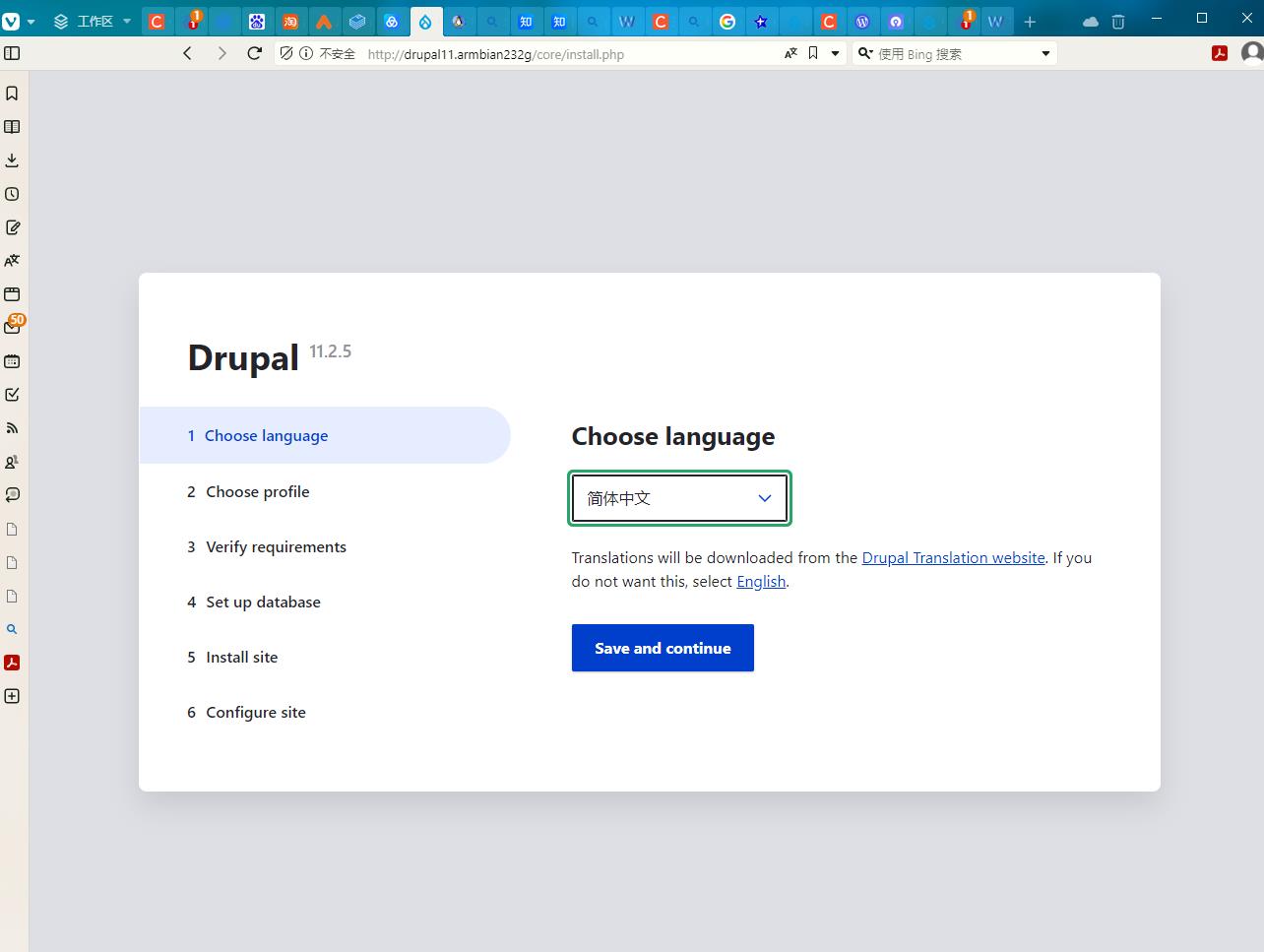This screenshot has width=1264, height=952.
Task: Open the 工作区 workspaces switcher
Action: coord(93,21)
